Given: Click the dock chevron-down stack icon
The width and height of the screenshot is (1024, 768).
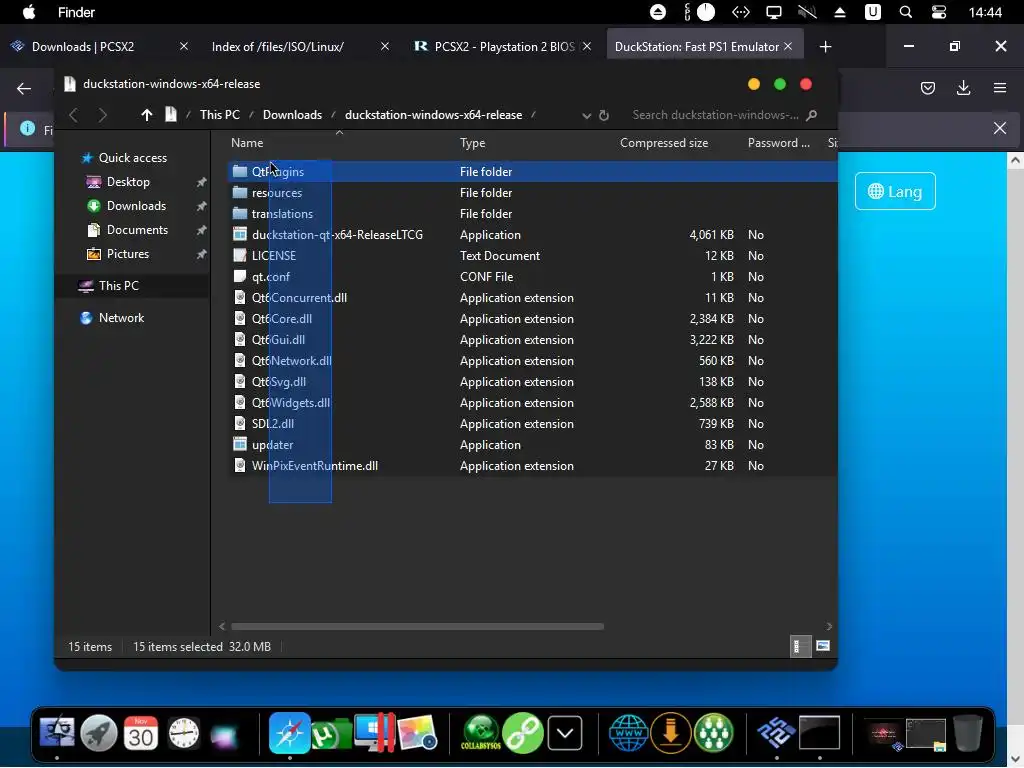Looking at the screenshot, I should point(565,733).
